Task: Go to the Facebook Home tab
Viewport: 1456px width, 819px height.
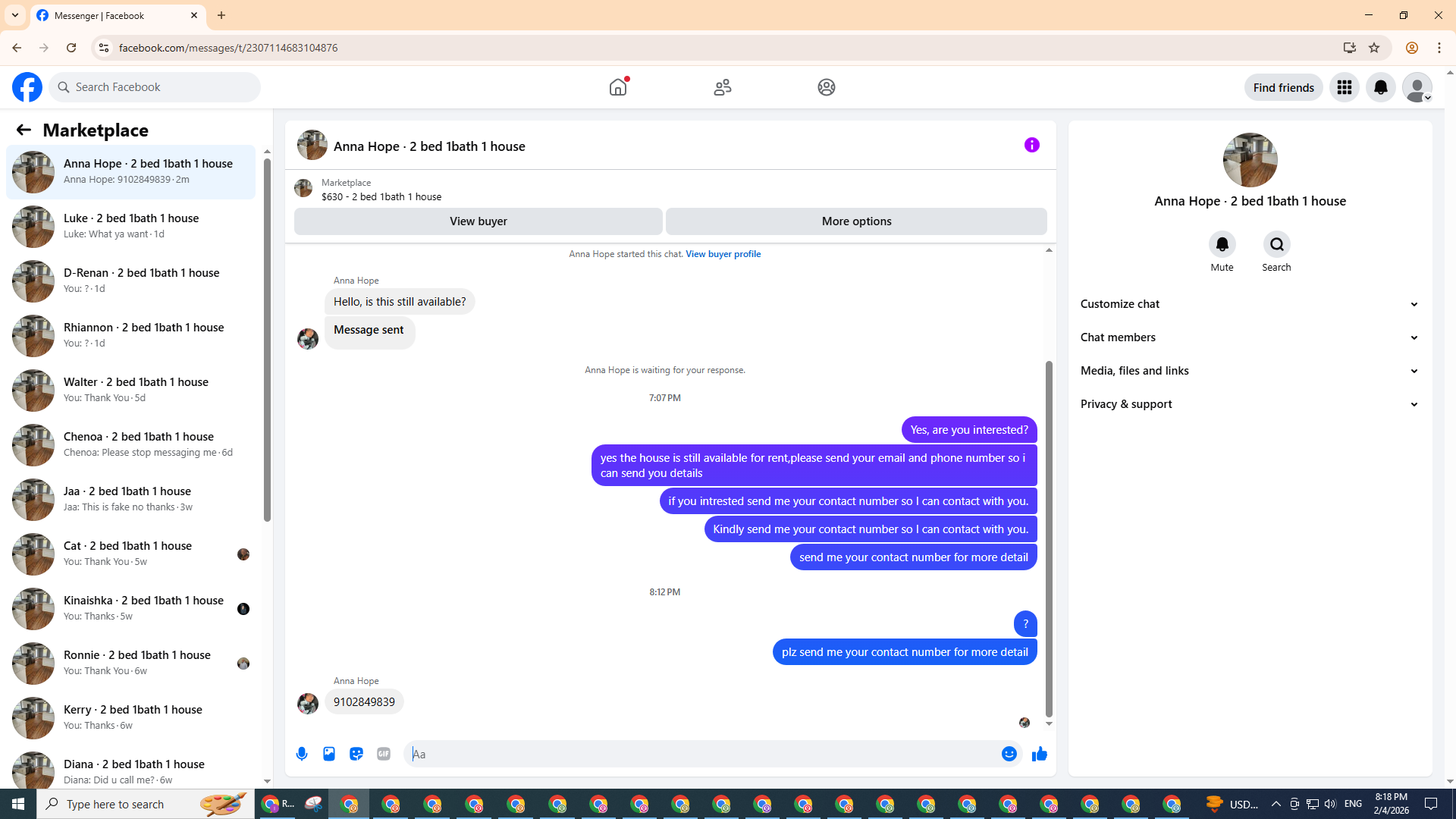Action: click(x=618, y=87)
